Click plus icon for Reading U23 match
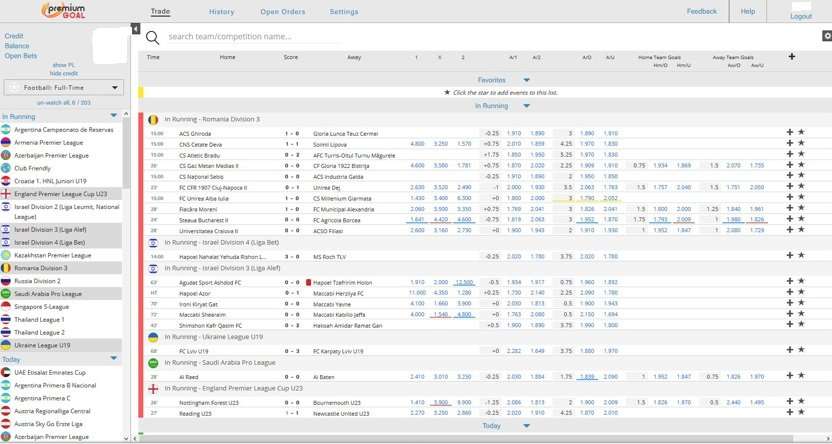Viewport: 832px width, 444px height. (x=789, y=413)
